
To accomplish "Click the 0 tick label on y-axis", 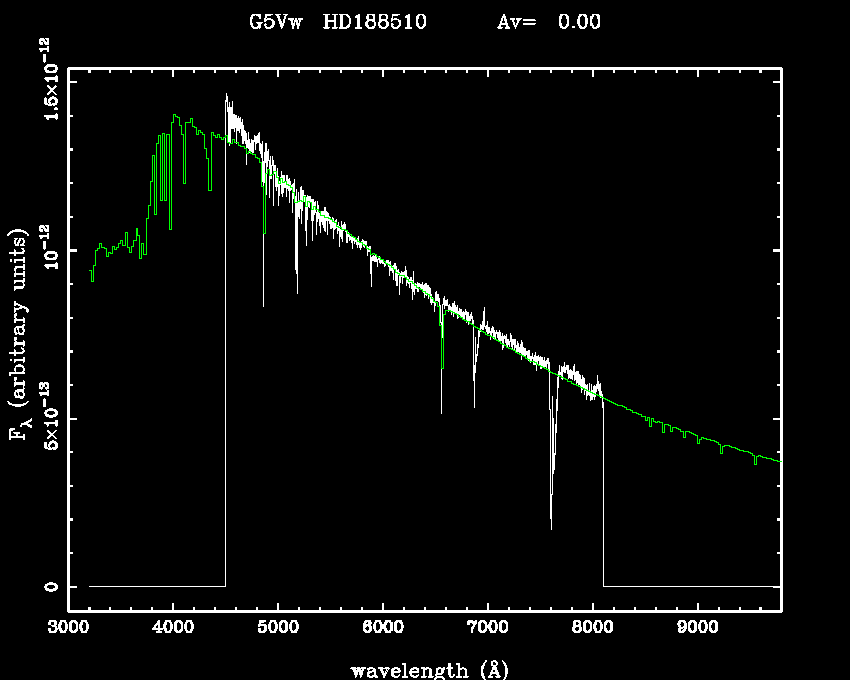I will 48,586.
